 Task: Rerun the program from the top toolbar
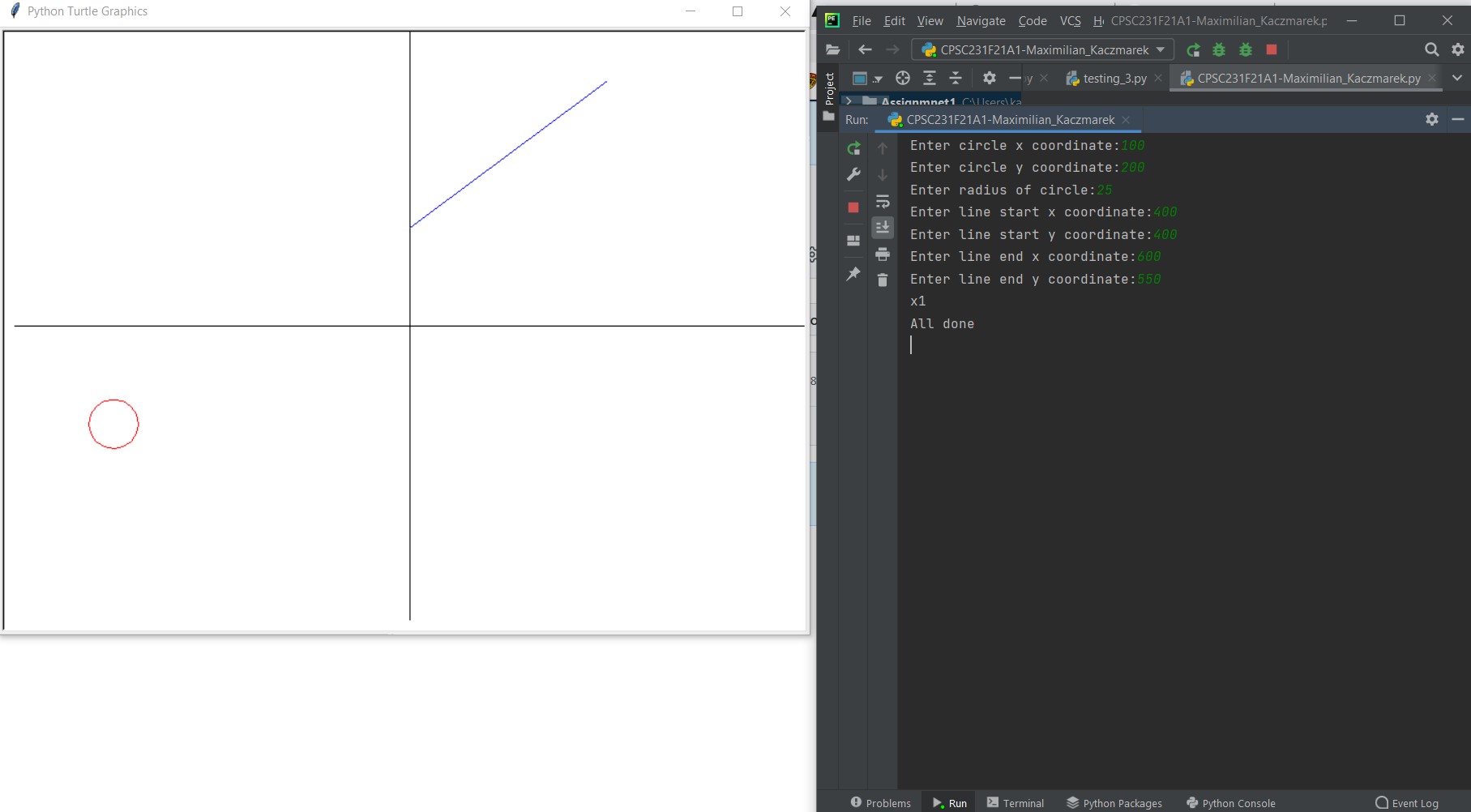[1193, 49]
